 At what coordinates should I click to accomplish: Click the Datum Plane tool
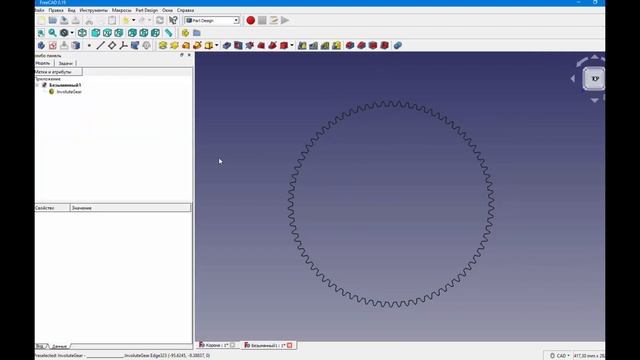[x=112, y=45]
